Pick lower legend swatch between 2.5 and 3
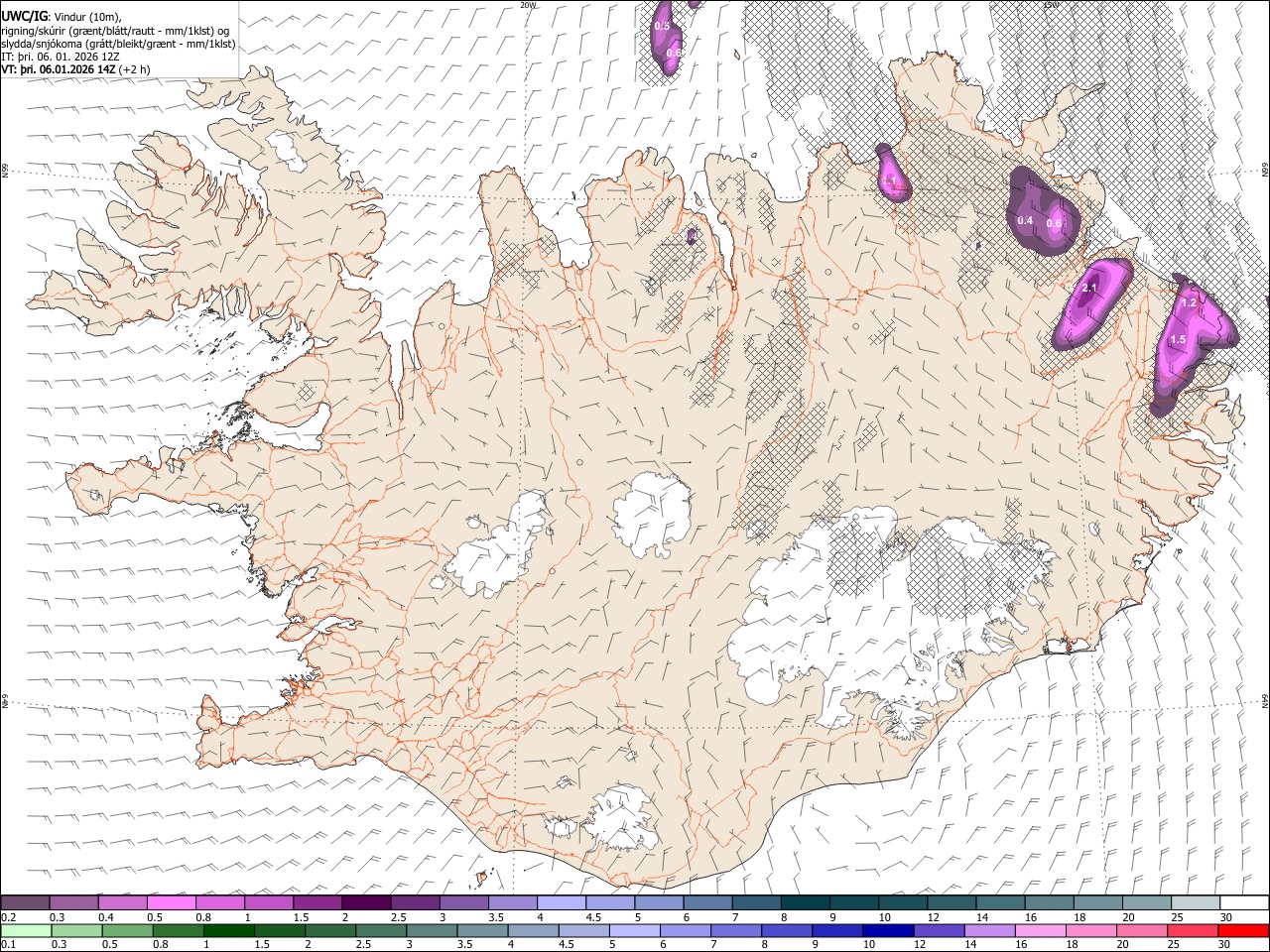The width and height of the screenshot is (1270, 952). pyautogui.click(x=380, y=930)
